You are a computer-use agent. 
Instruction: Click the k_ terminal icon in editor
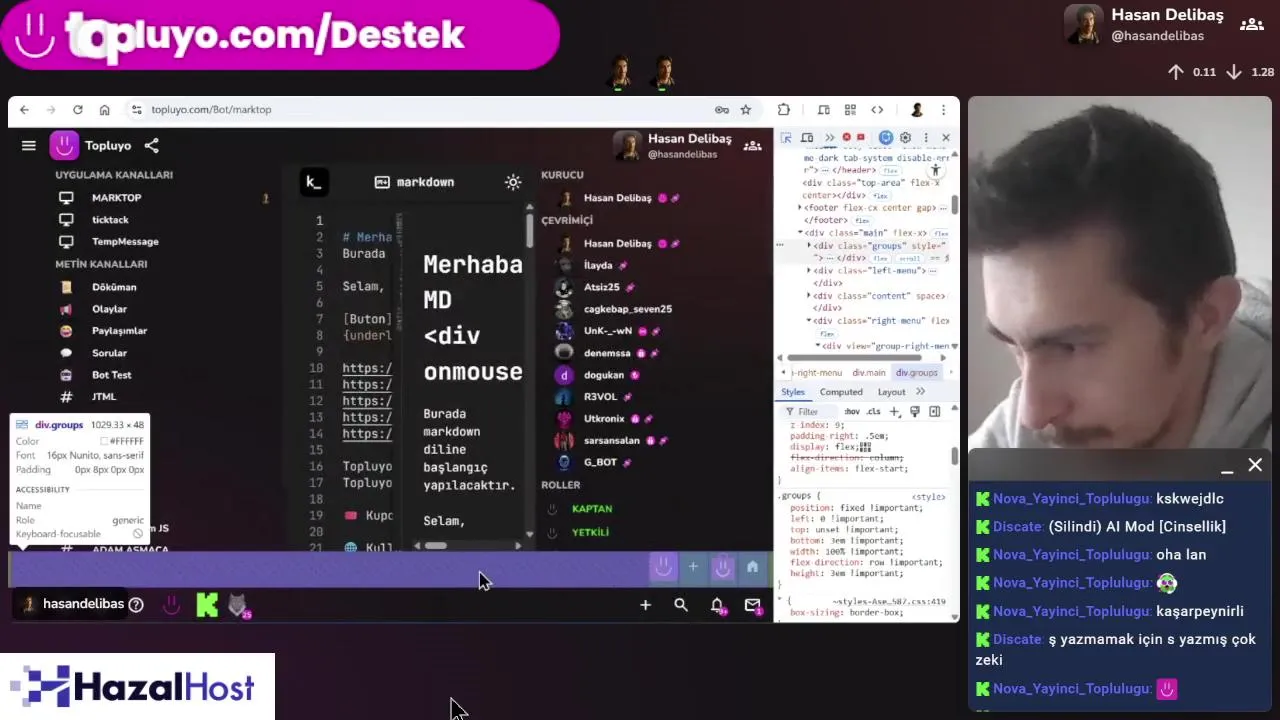[x=313, y=182]
